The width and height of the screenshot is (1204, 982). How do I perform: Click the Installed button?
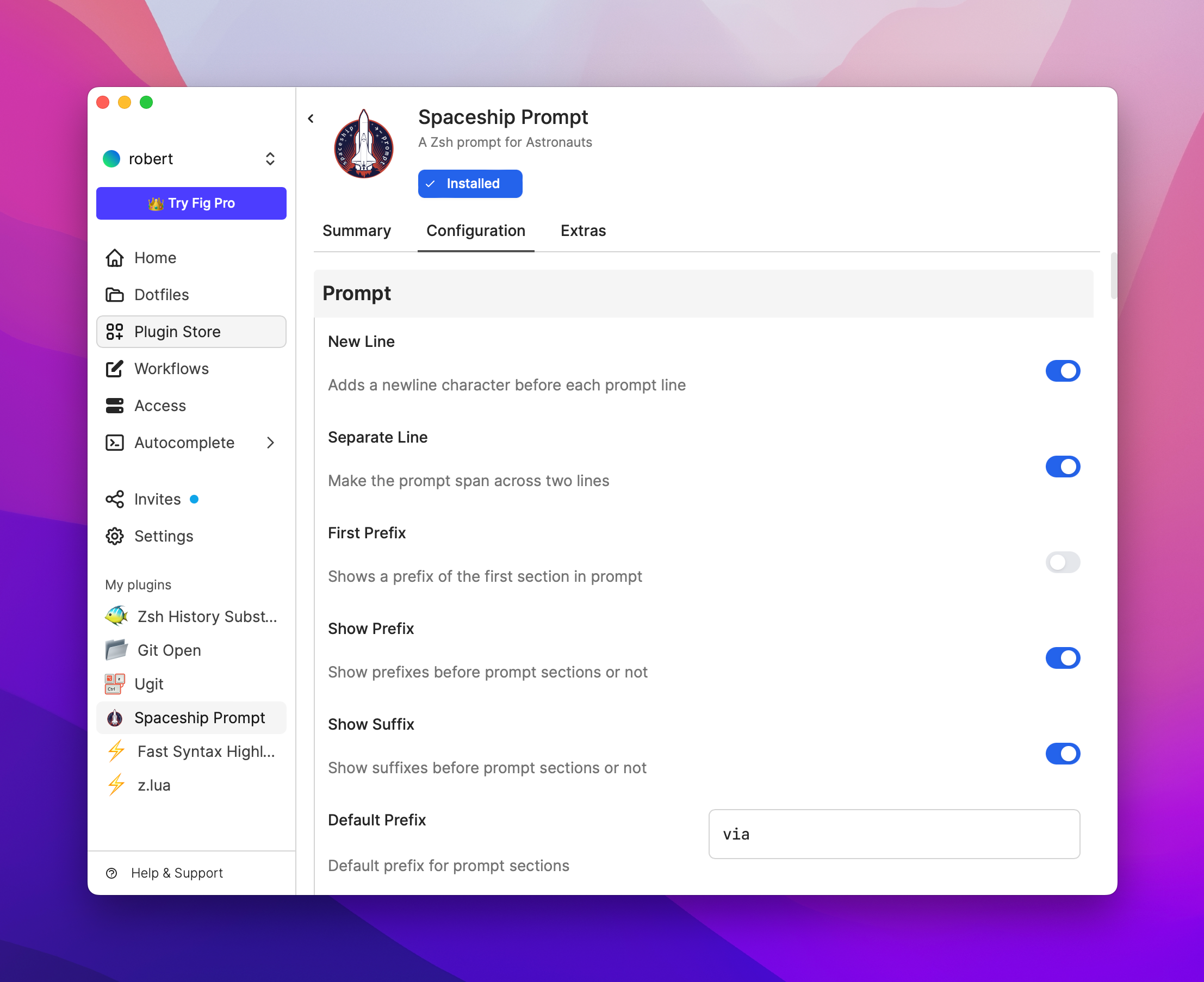470,184
